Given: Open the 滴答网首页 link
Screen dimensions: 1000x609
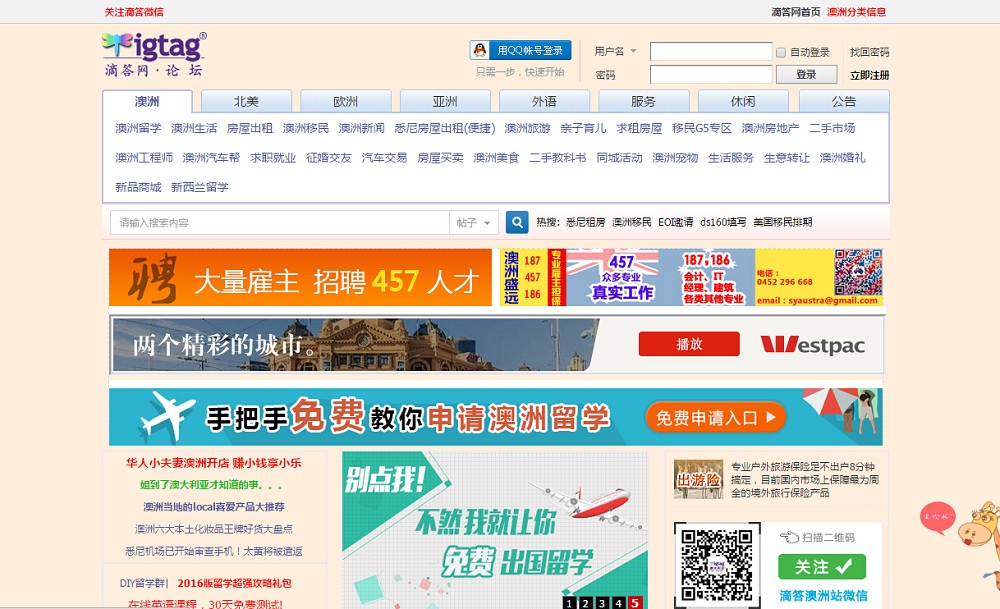Looking at the screenshot, I should (795, 11).
